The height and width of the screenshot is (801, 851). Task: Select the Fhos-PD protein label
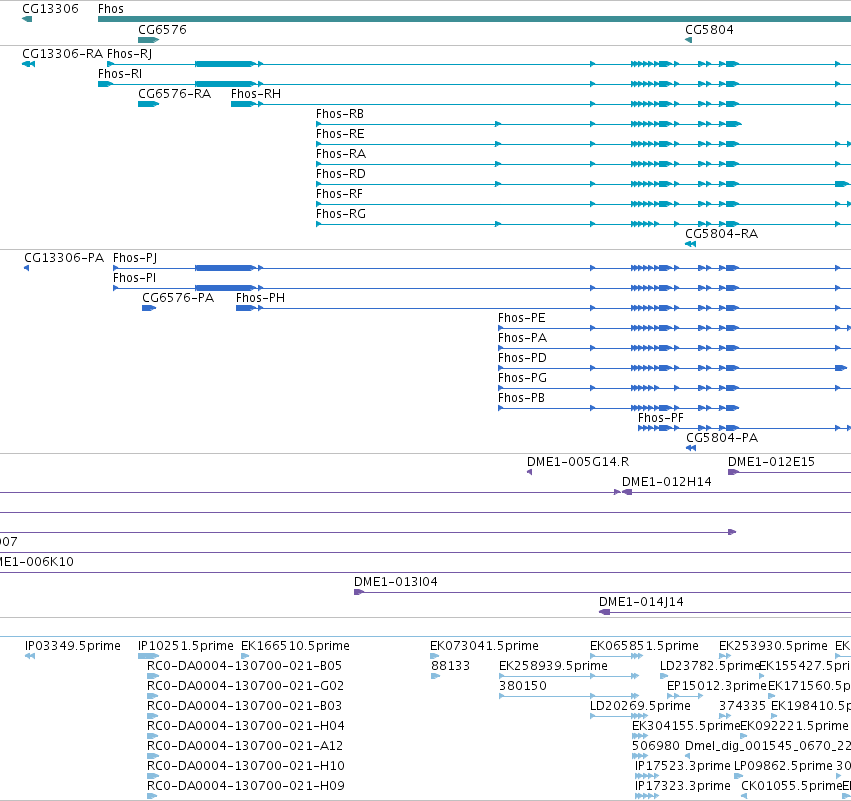coord(522,358)
